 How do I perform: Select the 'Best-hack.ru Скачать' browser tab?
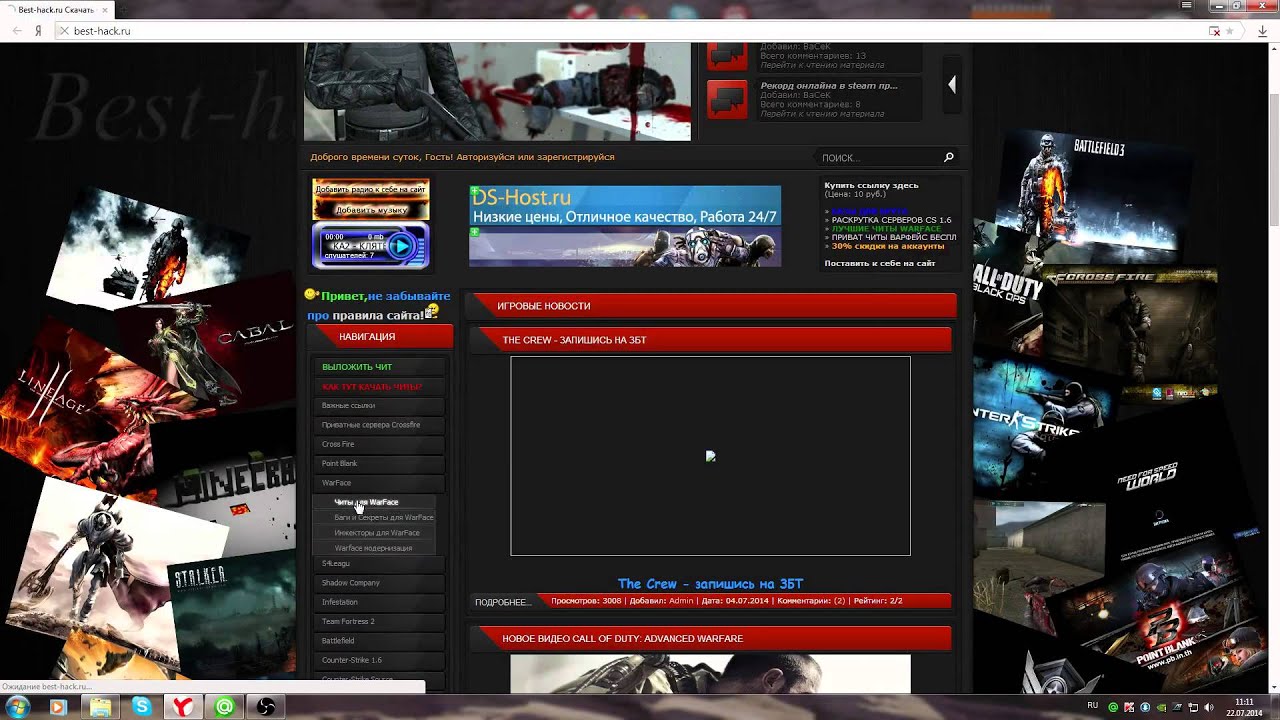(x=57, y=10)
